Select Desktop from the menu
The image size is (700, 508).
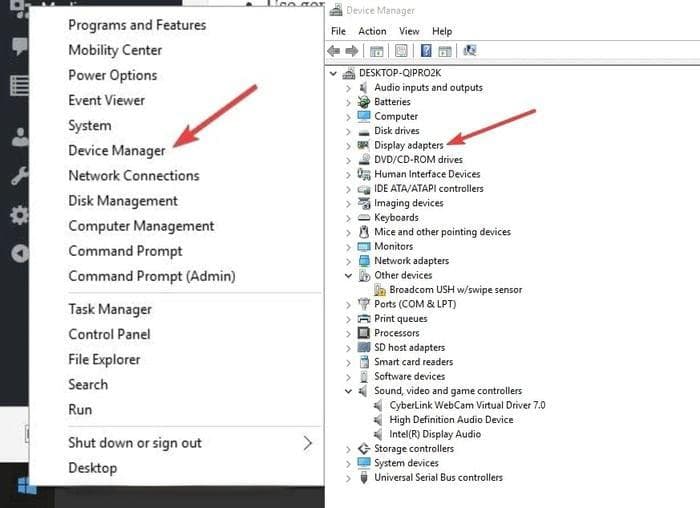tap(92, 468)
